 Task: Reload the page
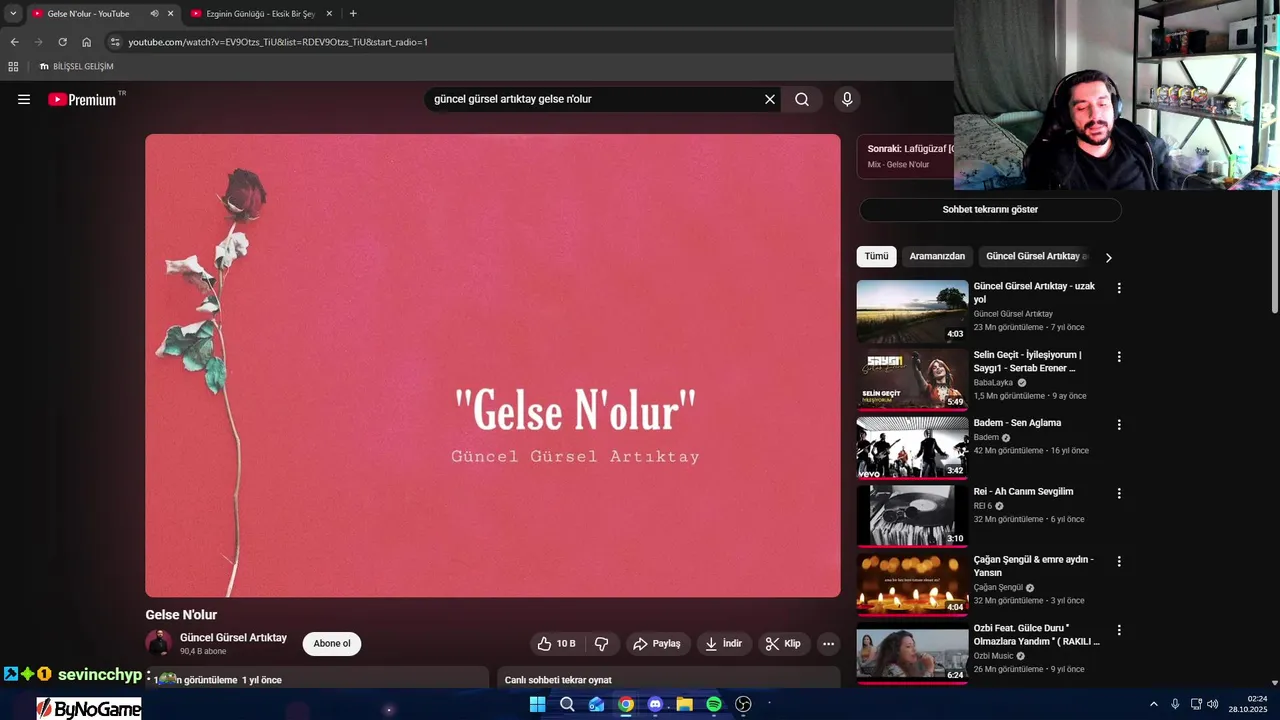pos(62,42)
